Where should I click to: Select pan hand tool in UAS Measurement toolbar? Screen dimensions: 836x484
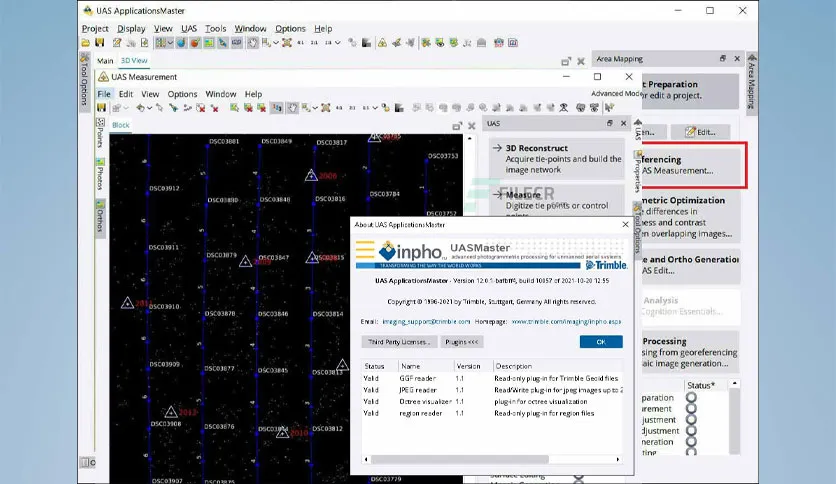point(292,108)
